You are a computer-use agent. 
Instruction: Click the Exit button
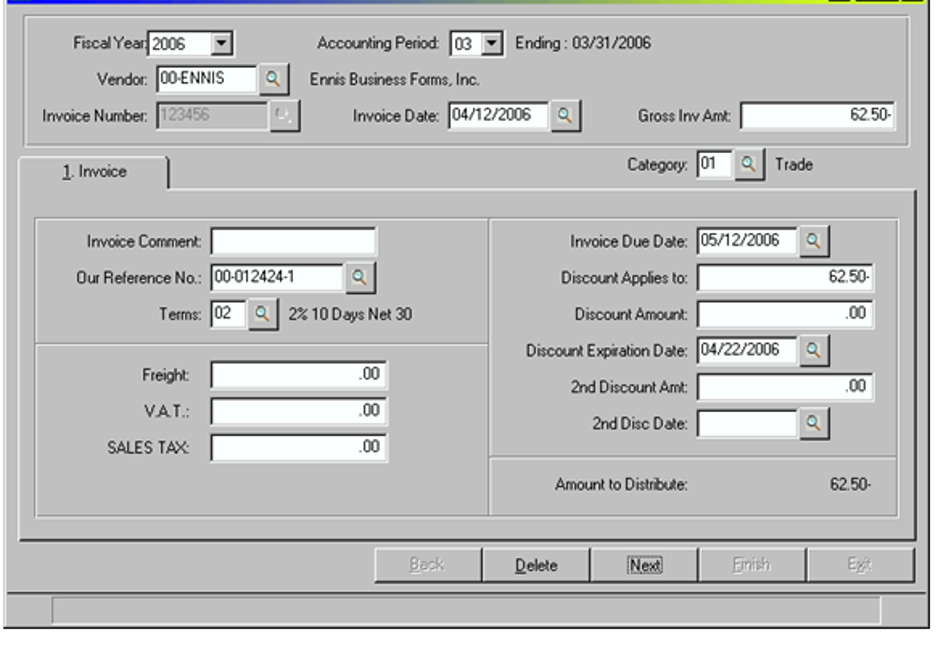860,565
